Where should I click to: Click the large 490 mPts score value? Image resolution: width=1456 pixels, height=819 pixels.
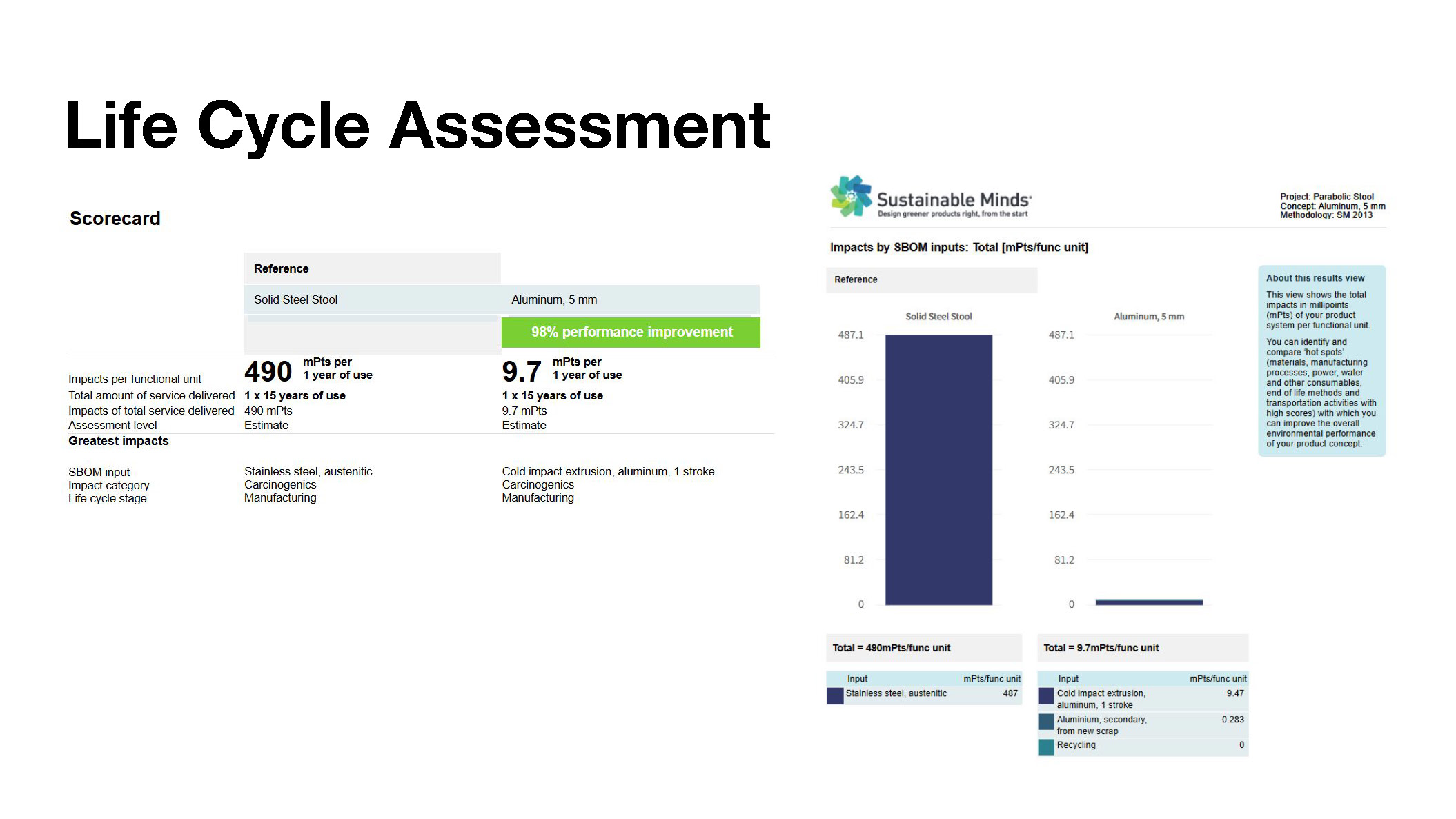coord(268,372)
